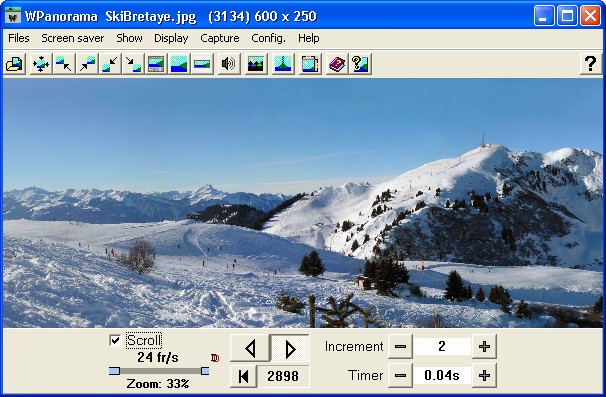Open the Screen saver menu
Screen dimensions: 606x397
(x=73, y=38)
